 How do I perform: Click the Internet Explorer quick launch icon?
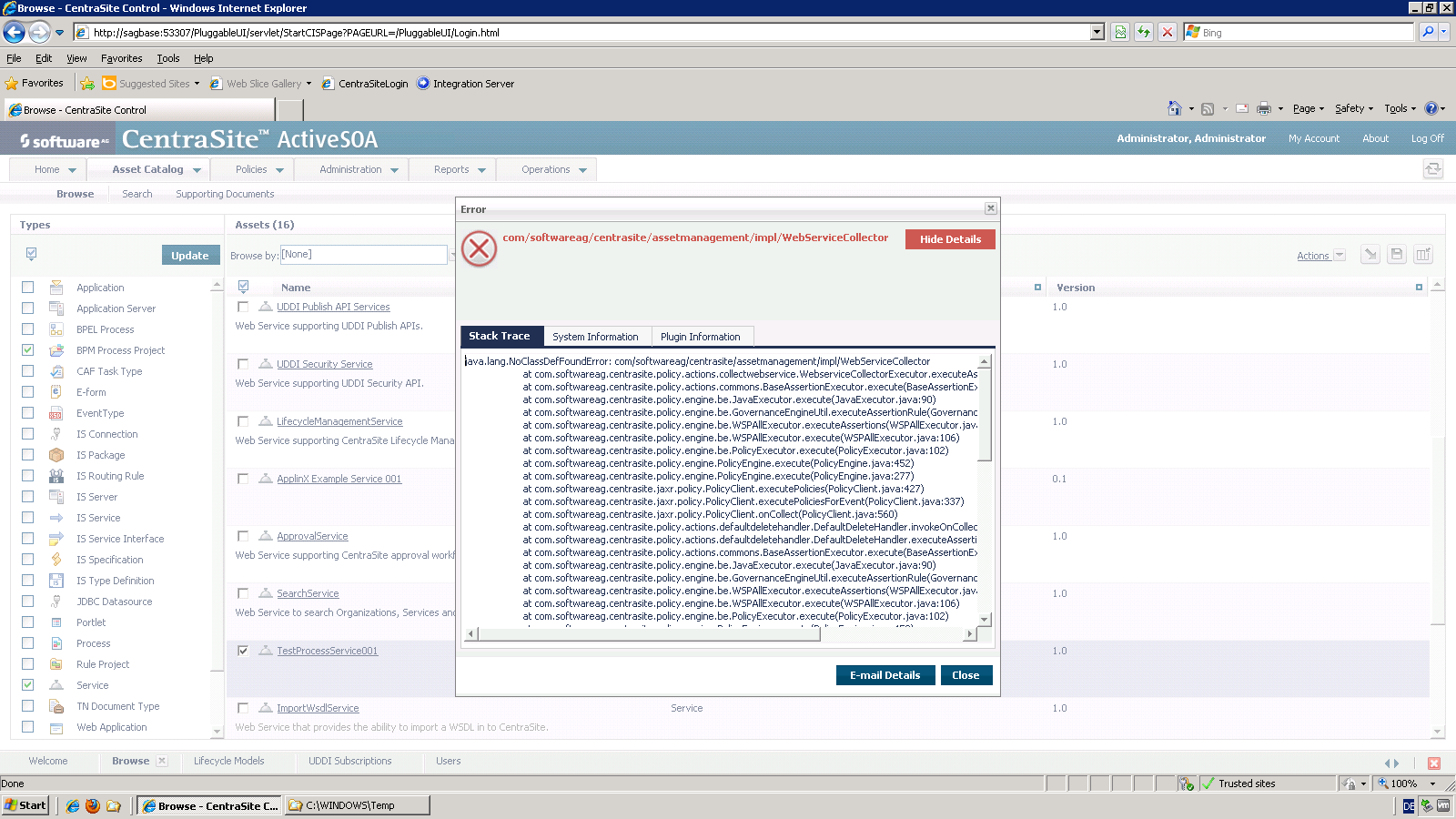click(73, 805)
